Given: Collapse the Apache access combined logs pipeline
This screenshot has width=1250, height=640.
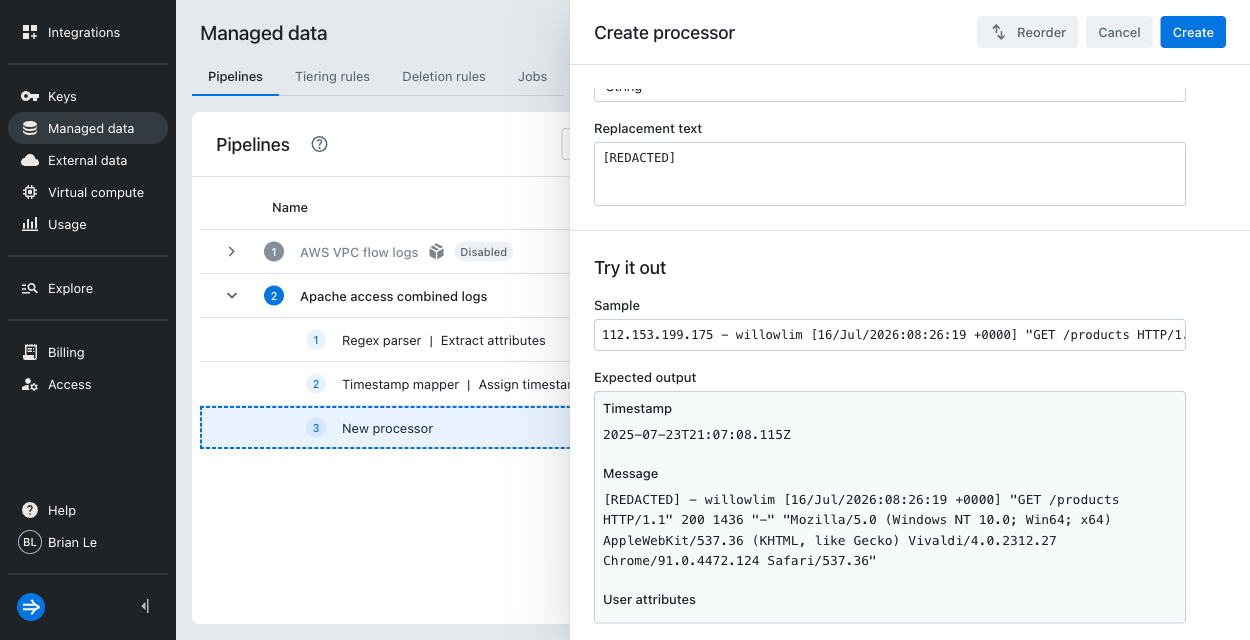Looking at the screenshot, I should tap(232, 296).
